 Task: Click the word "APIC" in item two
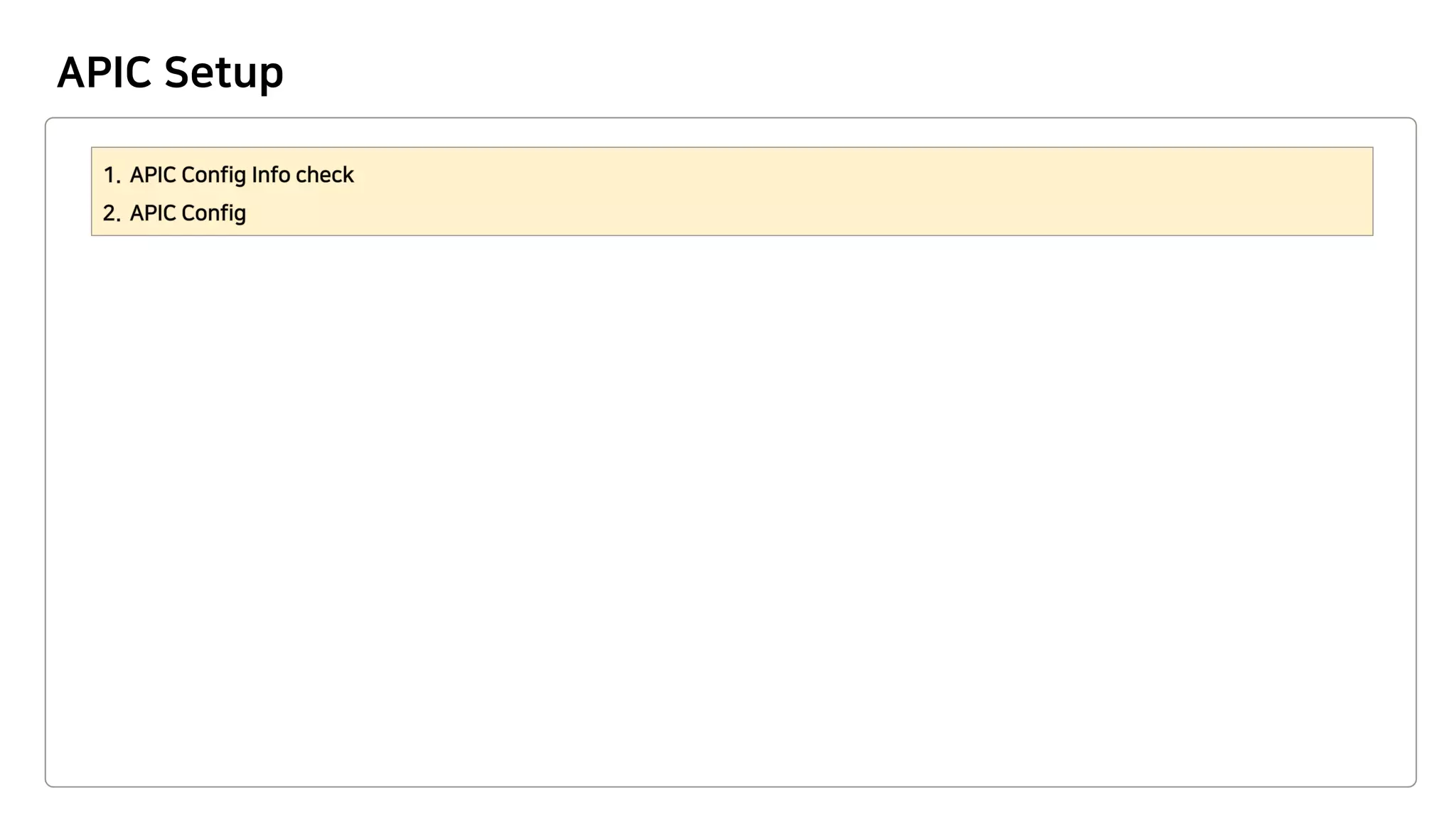[x=153, y=213]
